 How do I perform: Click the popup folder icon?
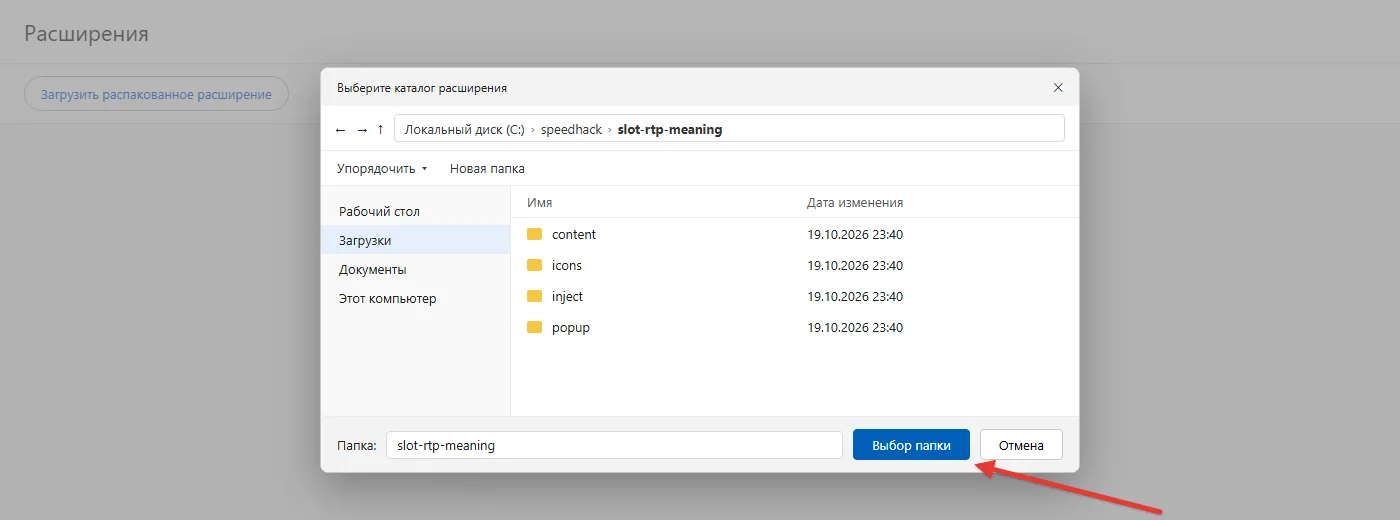pyautogui.click(x=535, y=328)
